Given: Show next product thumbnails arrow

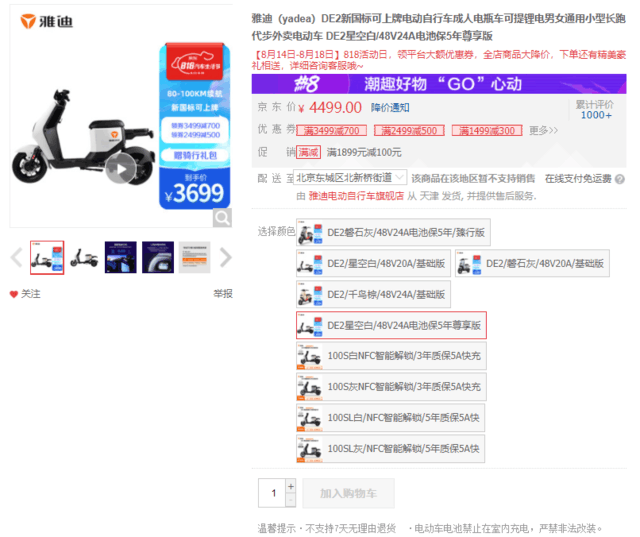Looking at the screenshot, I should tap(225, 257).
